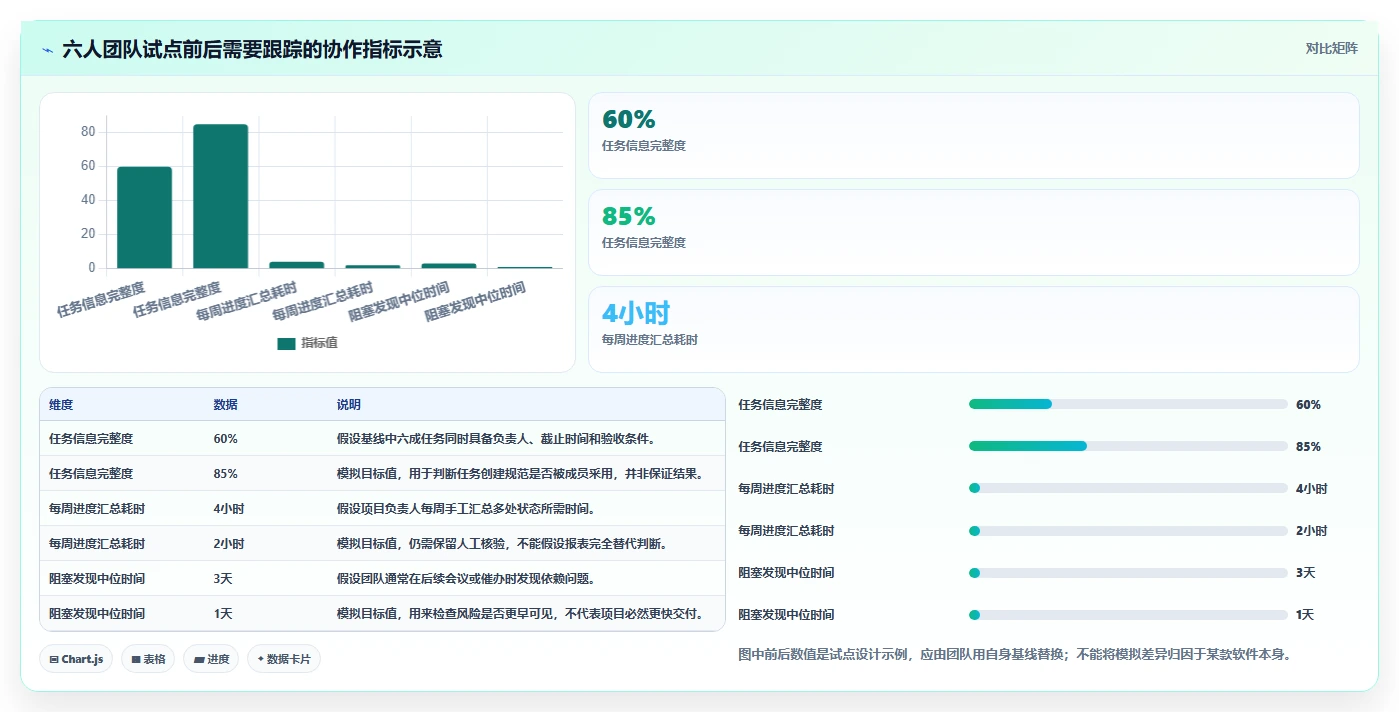Click table cell 3天 in 数据 column

[222, 579]
